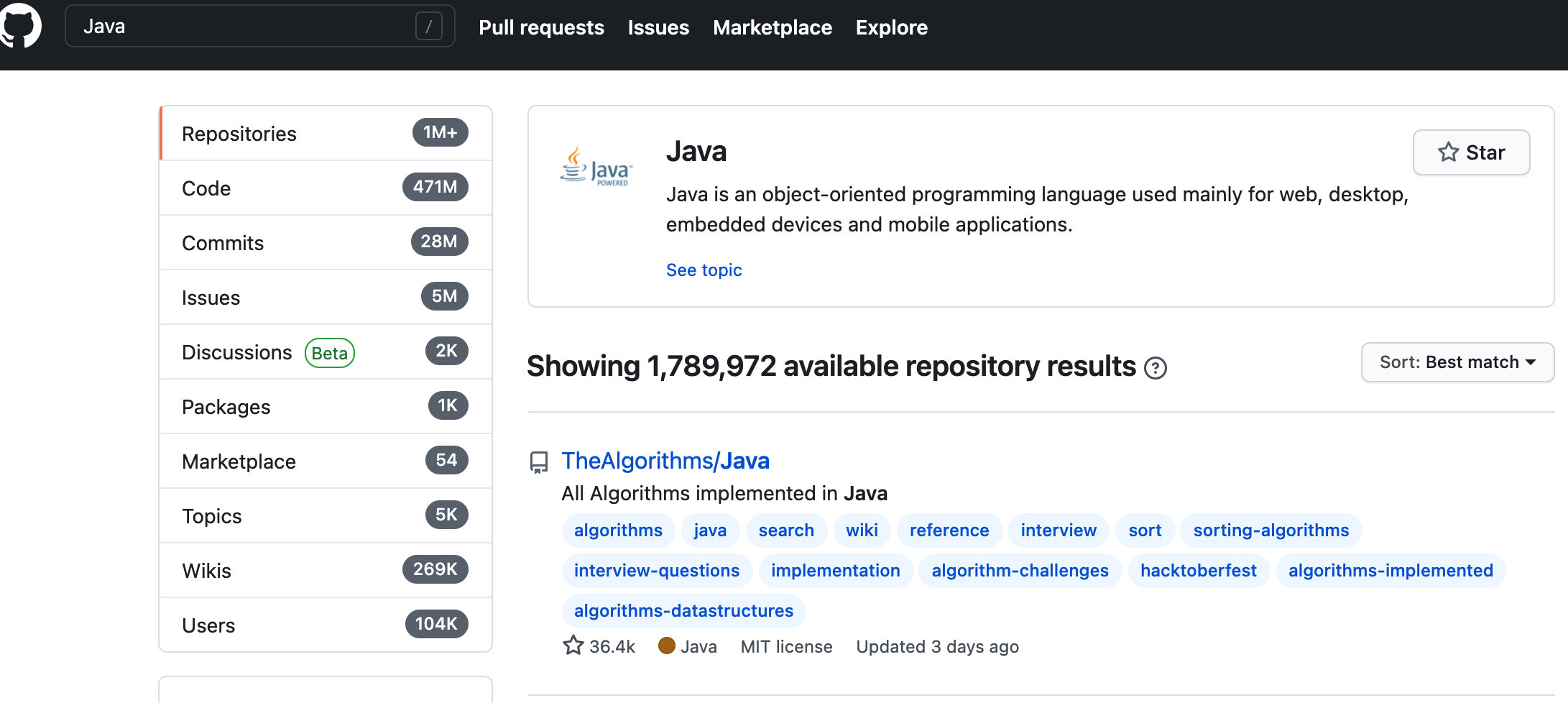Click the GitHub Octocat logo
Image resolution: width=1568 pixels, height=703 pixels.
click(x=20, y=26)
